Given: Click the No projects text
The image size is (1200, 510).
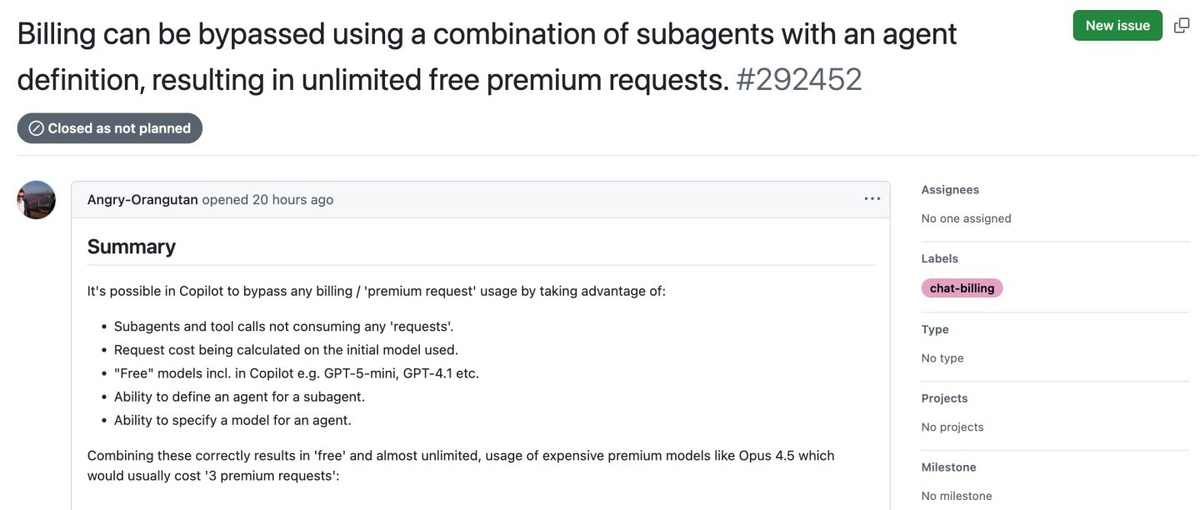Looking at the screenshot, I should click(952, 427).
